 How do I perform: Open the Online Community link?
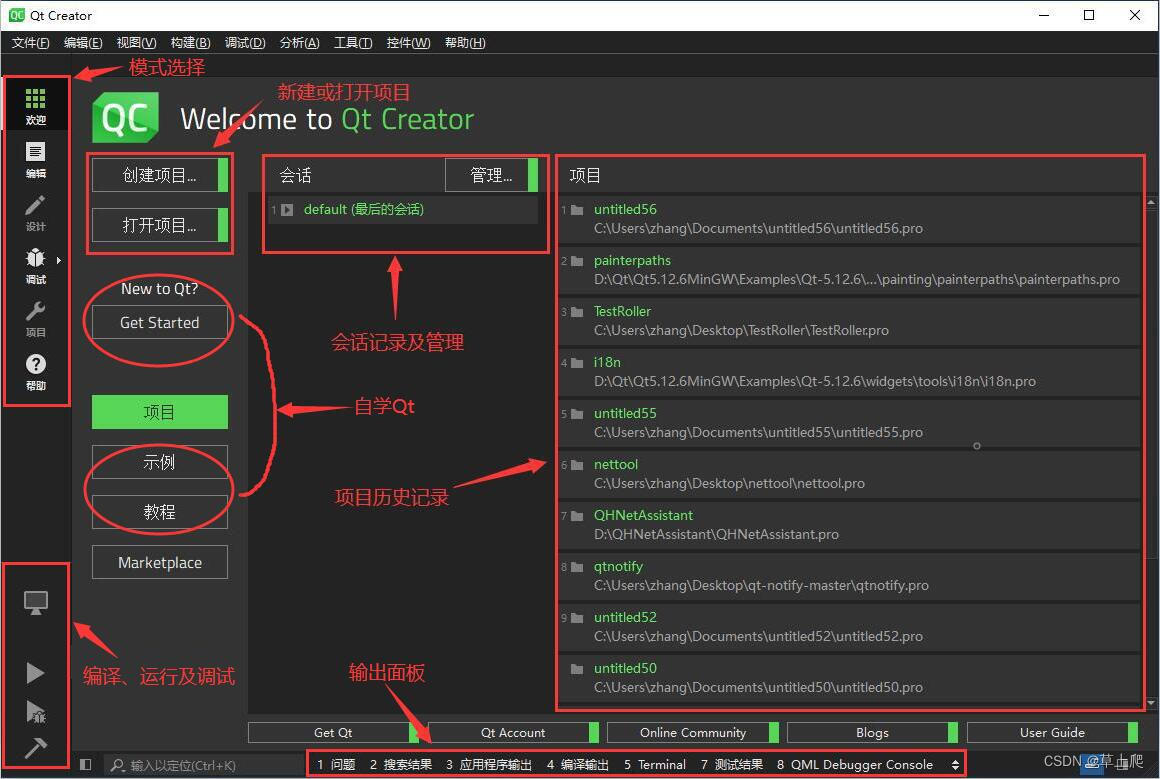tap(692, 732)
